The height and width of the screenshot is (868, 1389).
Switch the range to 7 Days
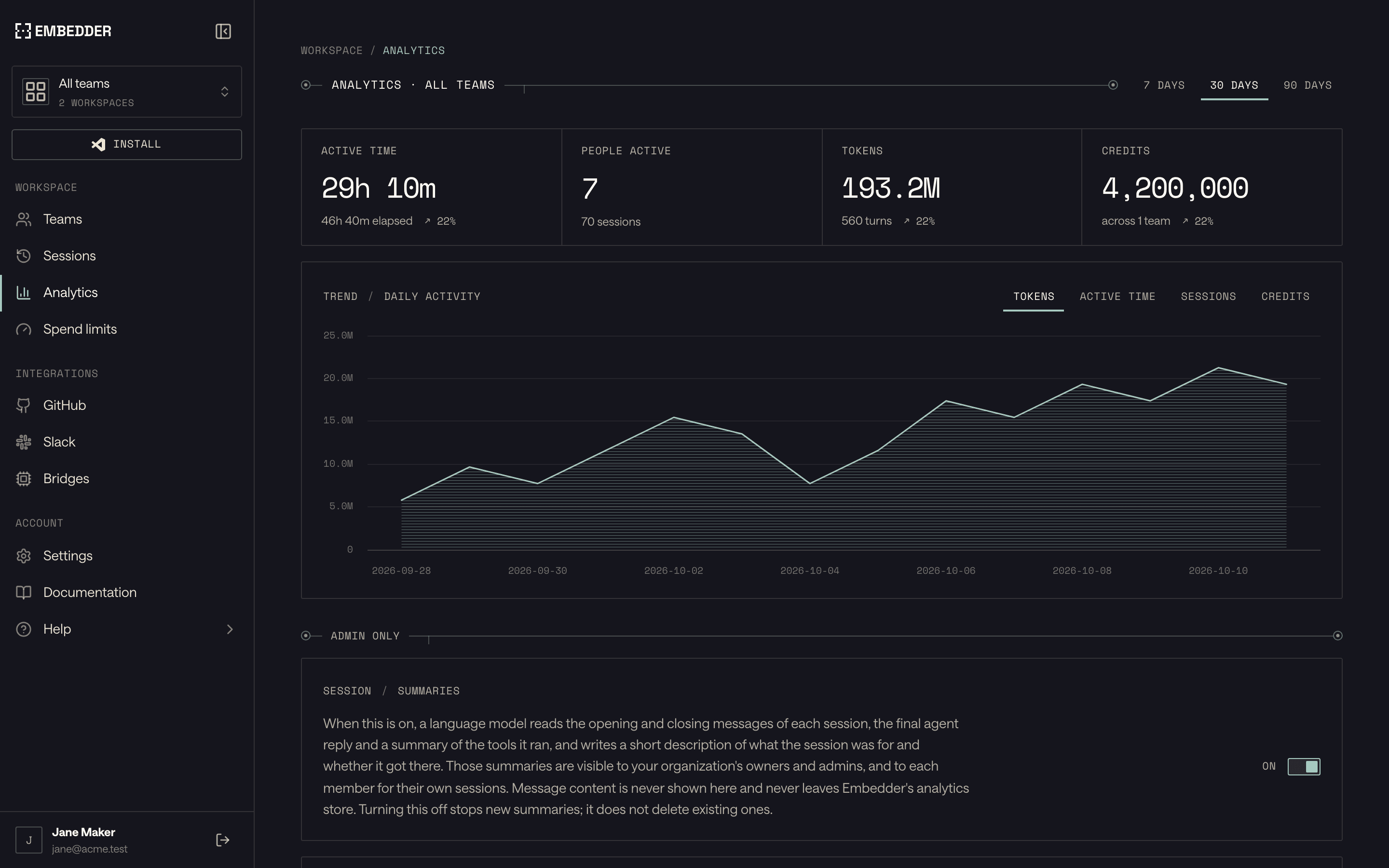click(1164, 85)
